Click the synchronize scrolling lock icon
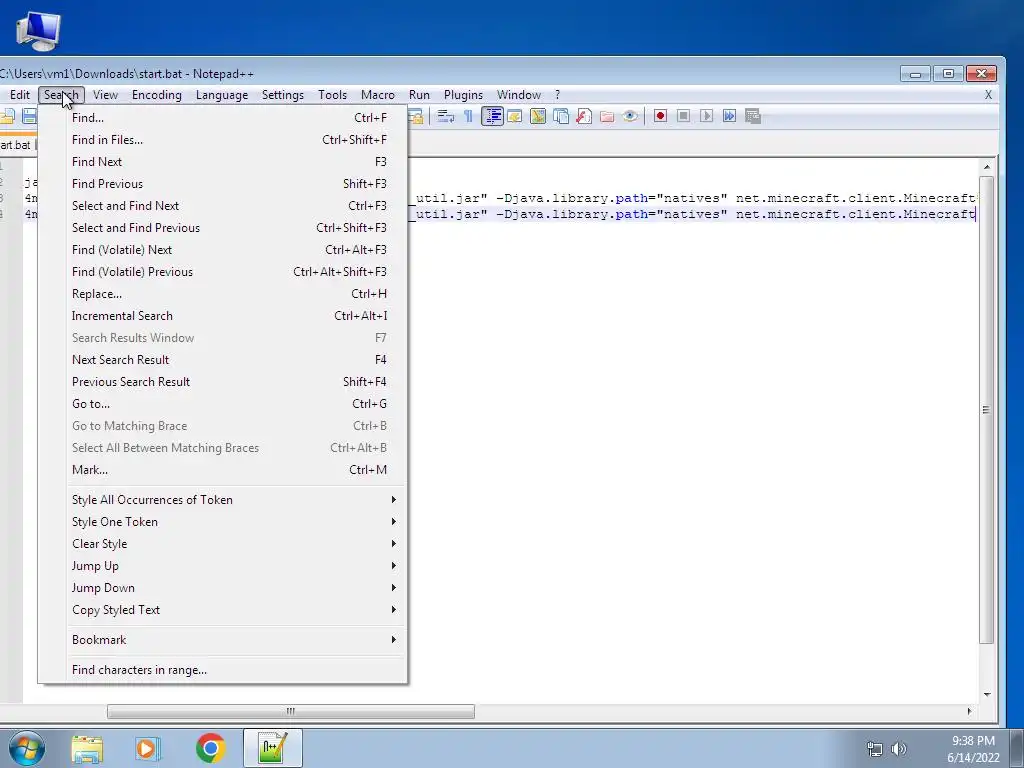Viewport: 1024px width, 768px height. [416, 116]
